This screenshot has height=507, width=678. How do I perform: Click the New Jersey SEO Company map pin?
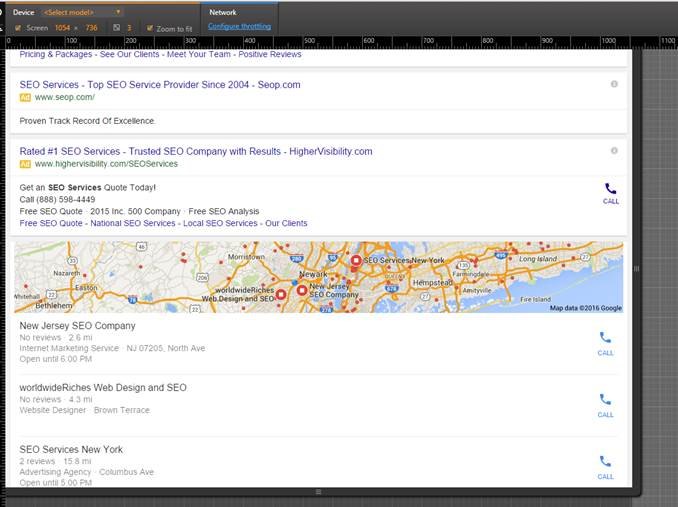pos(302,290)
